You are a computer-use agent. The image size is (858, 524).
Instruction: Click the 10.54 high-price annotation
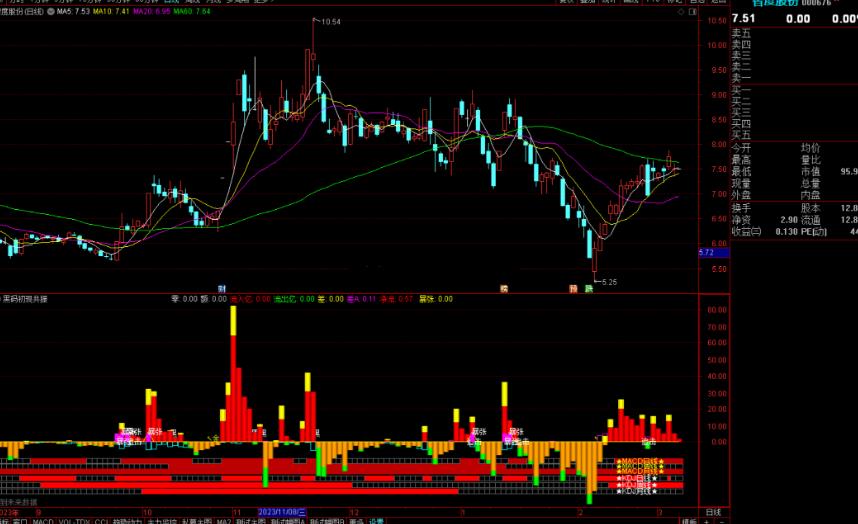331,22
